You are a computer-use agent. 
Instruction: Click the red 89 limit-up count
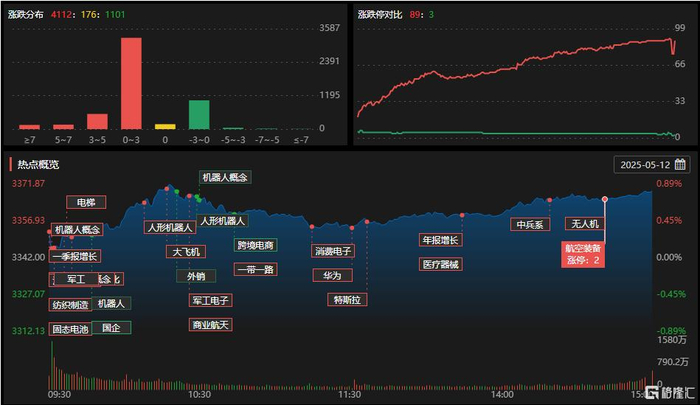(415, 14)
